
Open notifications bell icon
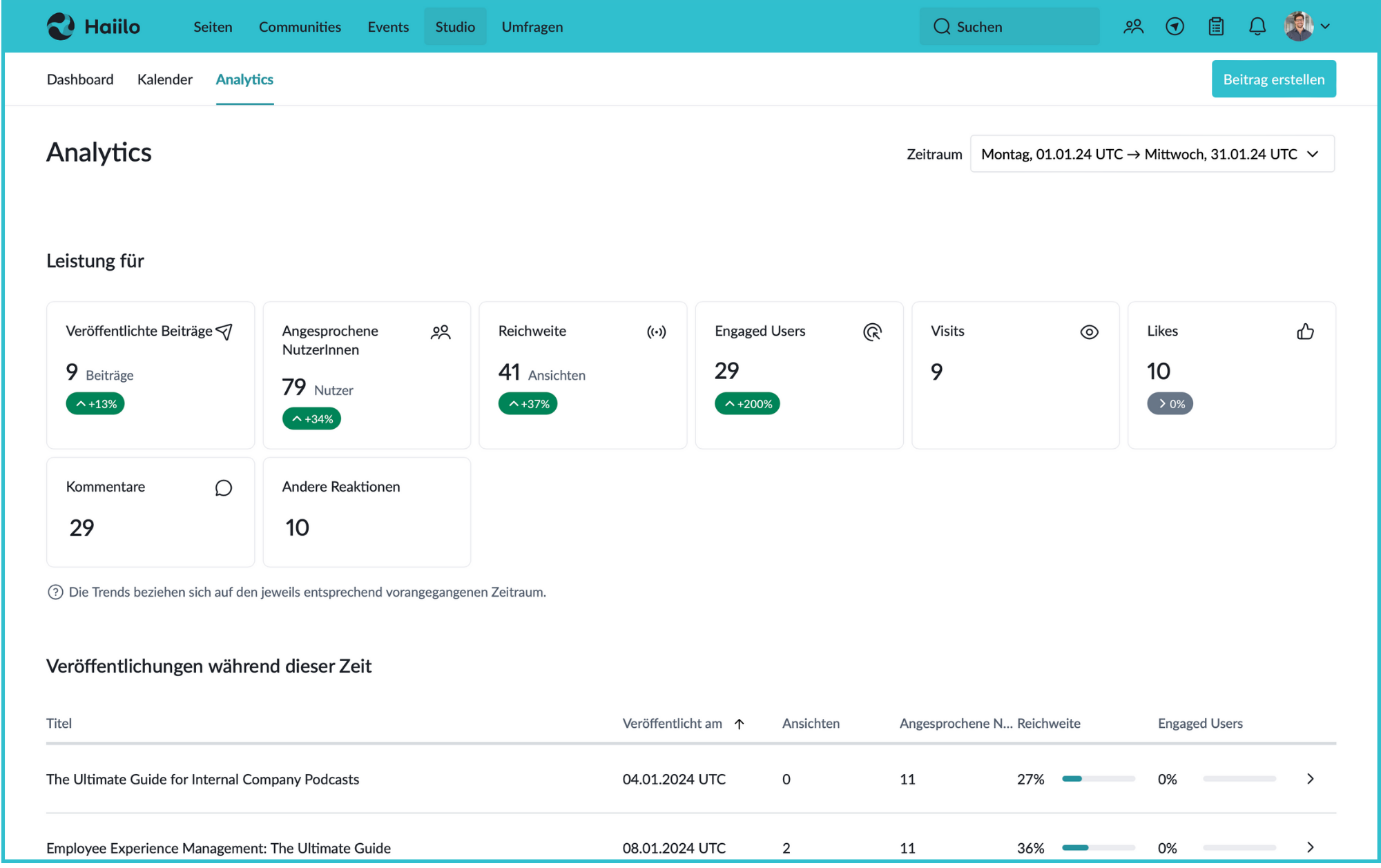click(x=1257, y=26)
